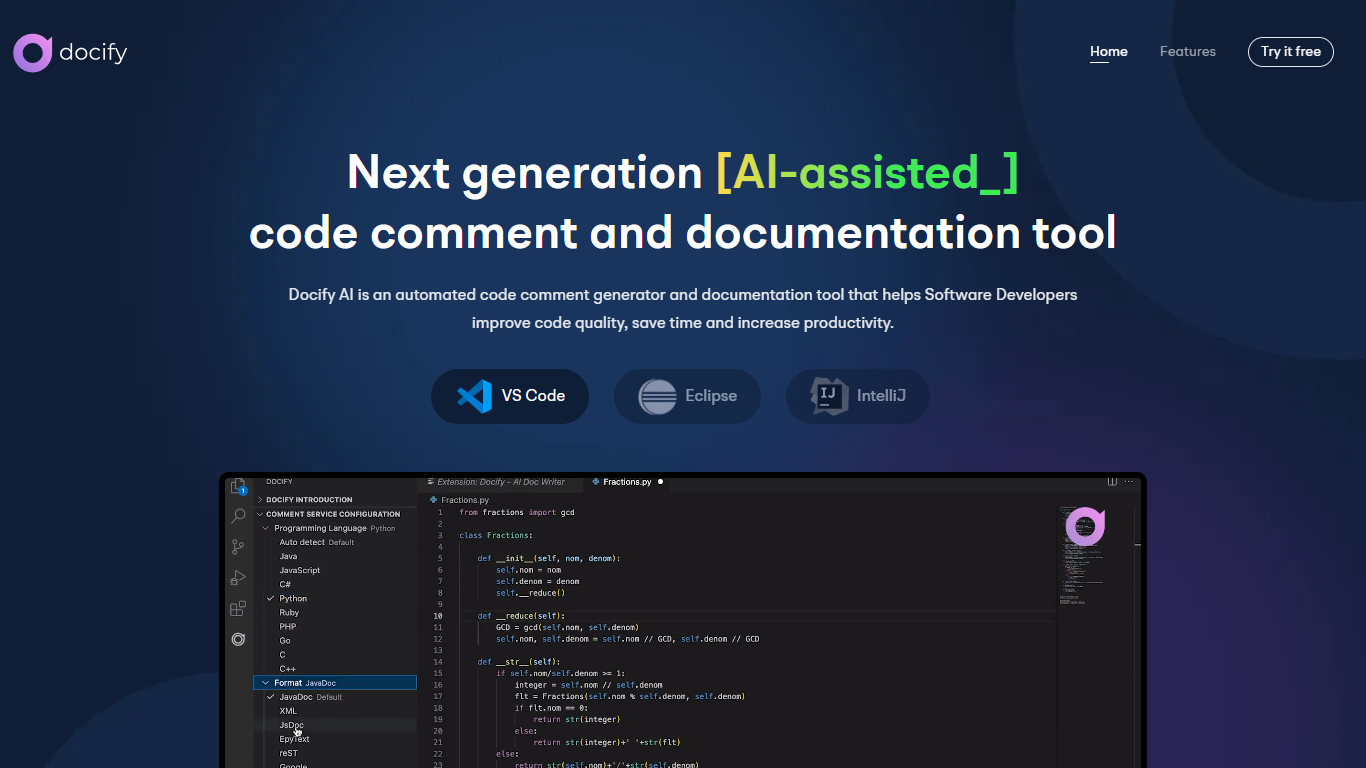Click 'from fractions import gcd' code line
The image size is (1366, 768).
pyautogui.click(x=517, y=512)
